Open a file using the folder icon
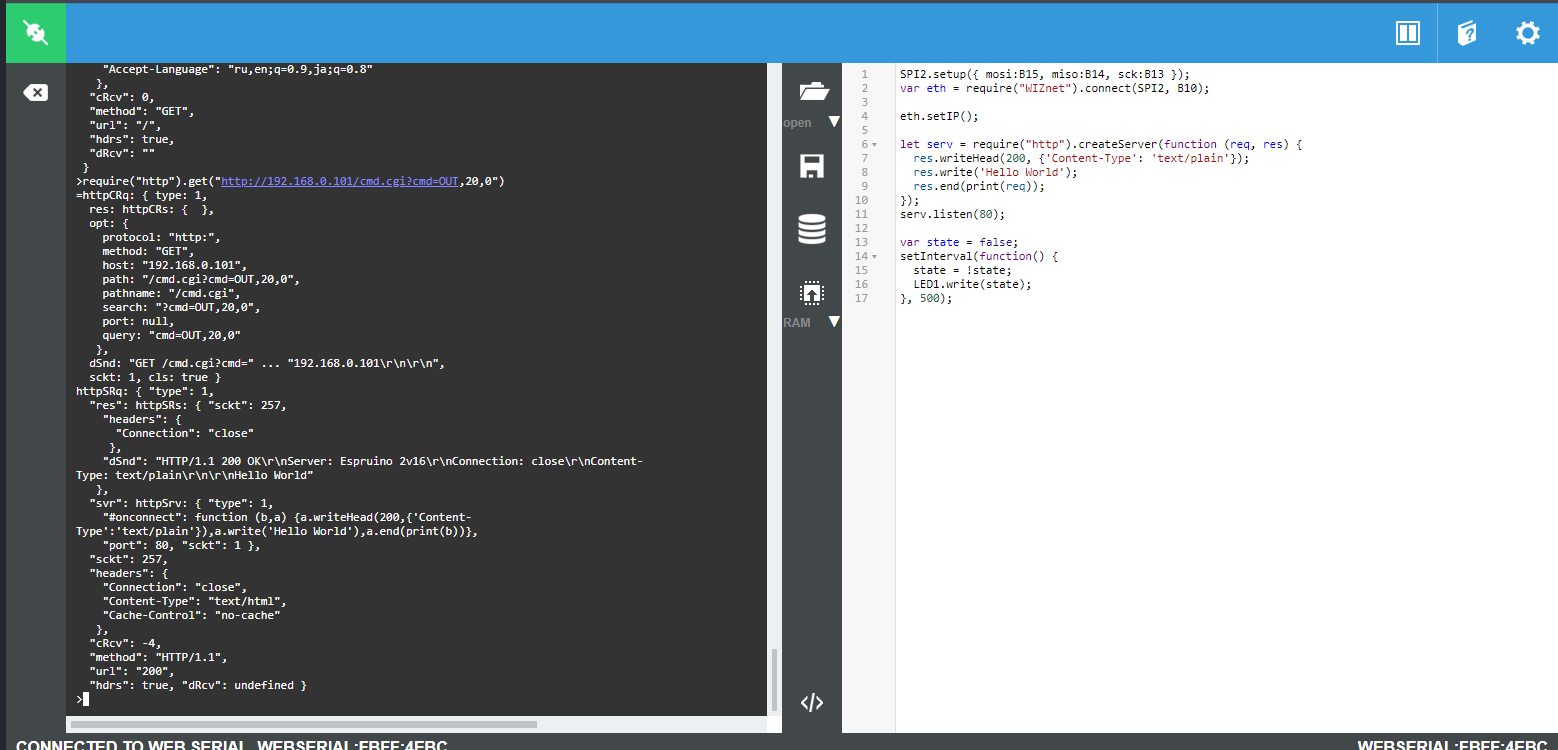Screen dimensions: 1558x750 coord(814,92)
